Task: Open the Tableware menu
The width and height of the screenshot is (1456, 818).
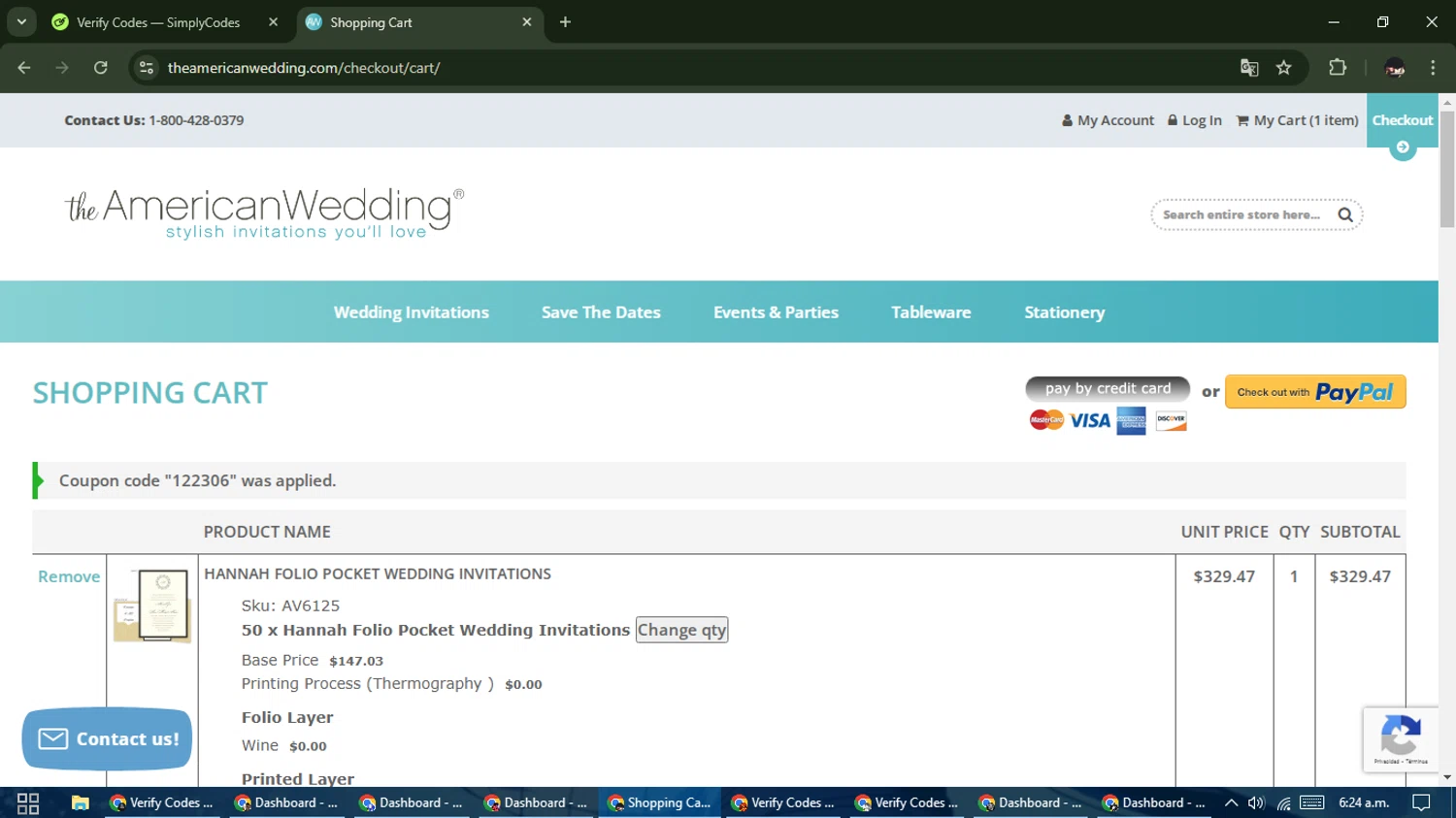Action: (931, 312)
